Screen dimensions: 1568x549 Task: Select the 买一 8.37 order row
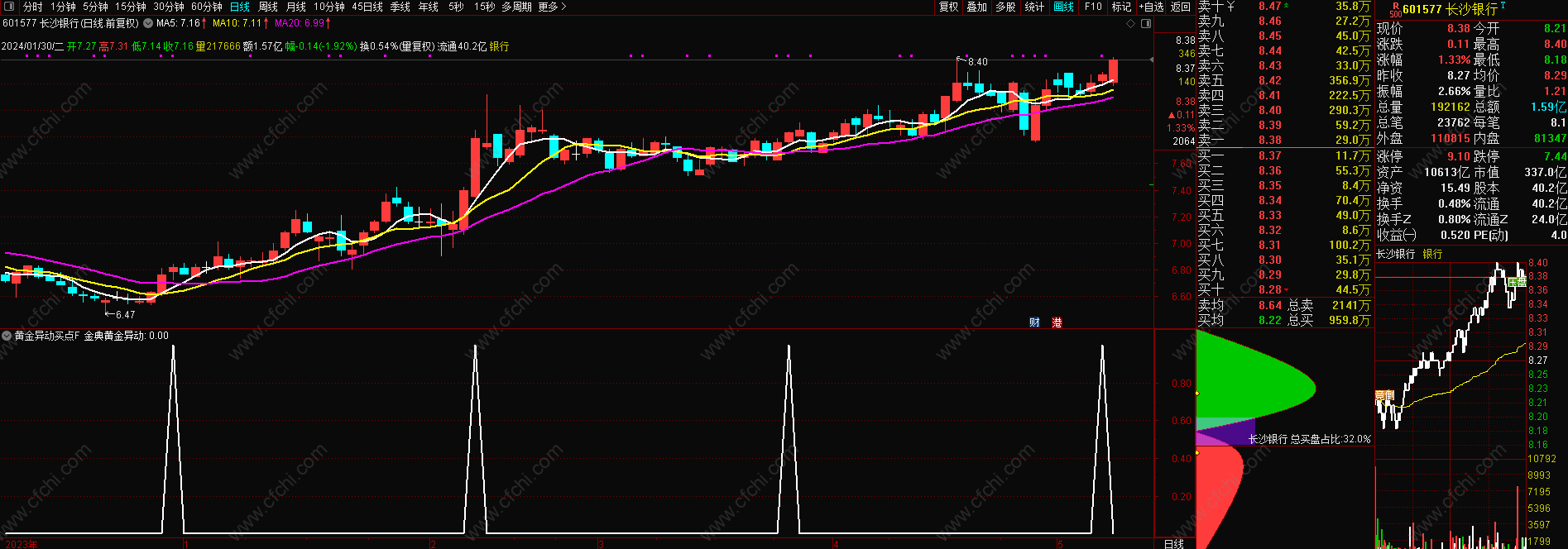tap(1284, 155)
